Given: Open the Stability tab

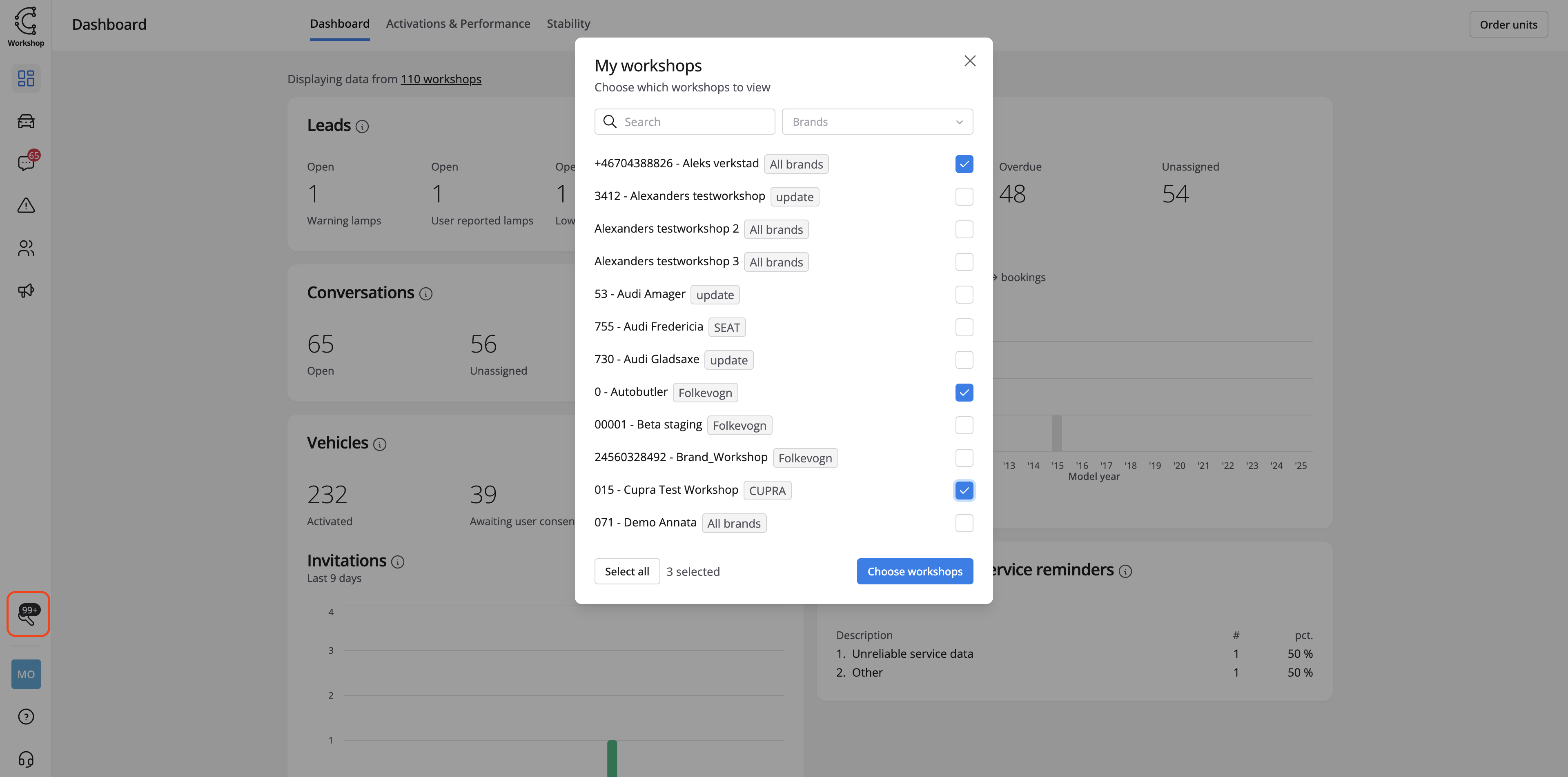Looking at the screenshot, I should pos(568,24).
